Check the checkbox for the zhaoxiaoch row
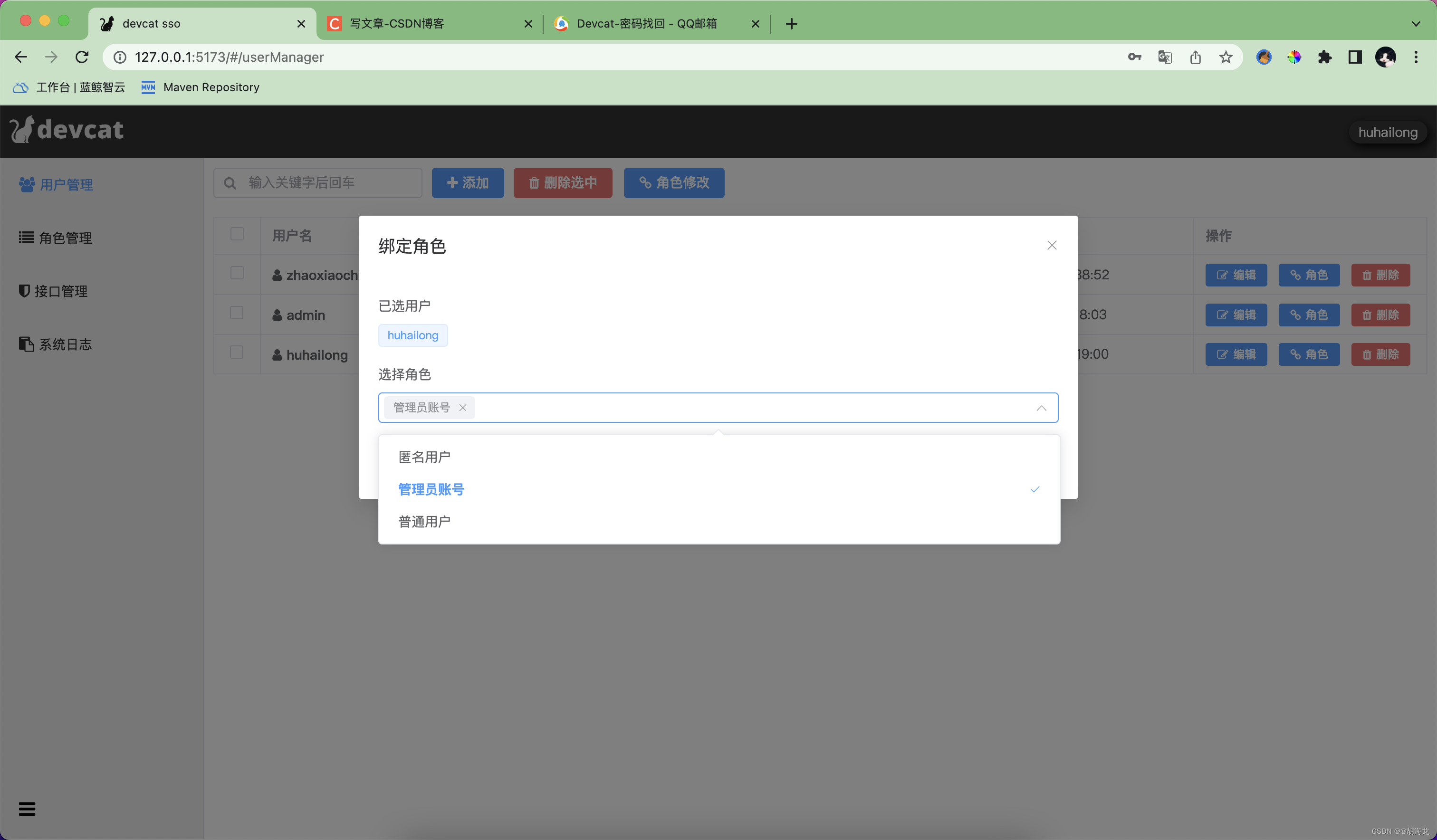This screenshot has height=840, width=1437. (237, 273)
